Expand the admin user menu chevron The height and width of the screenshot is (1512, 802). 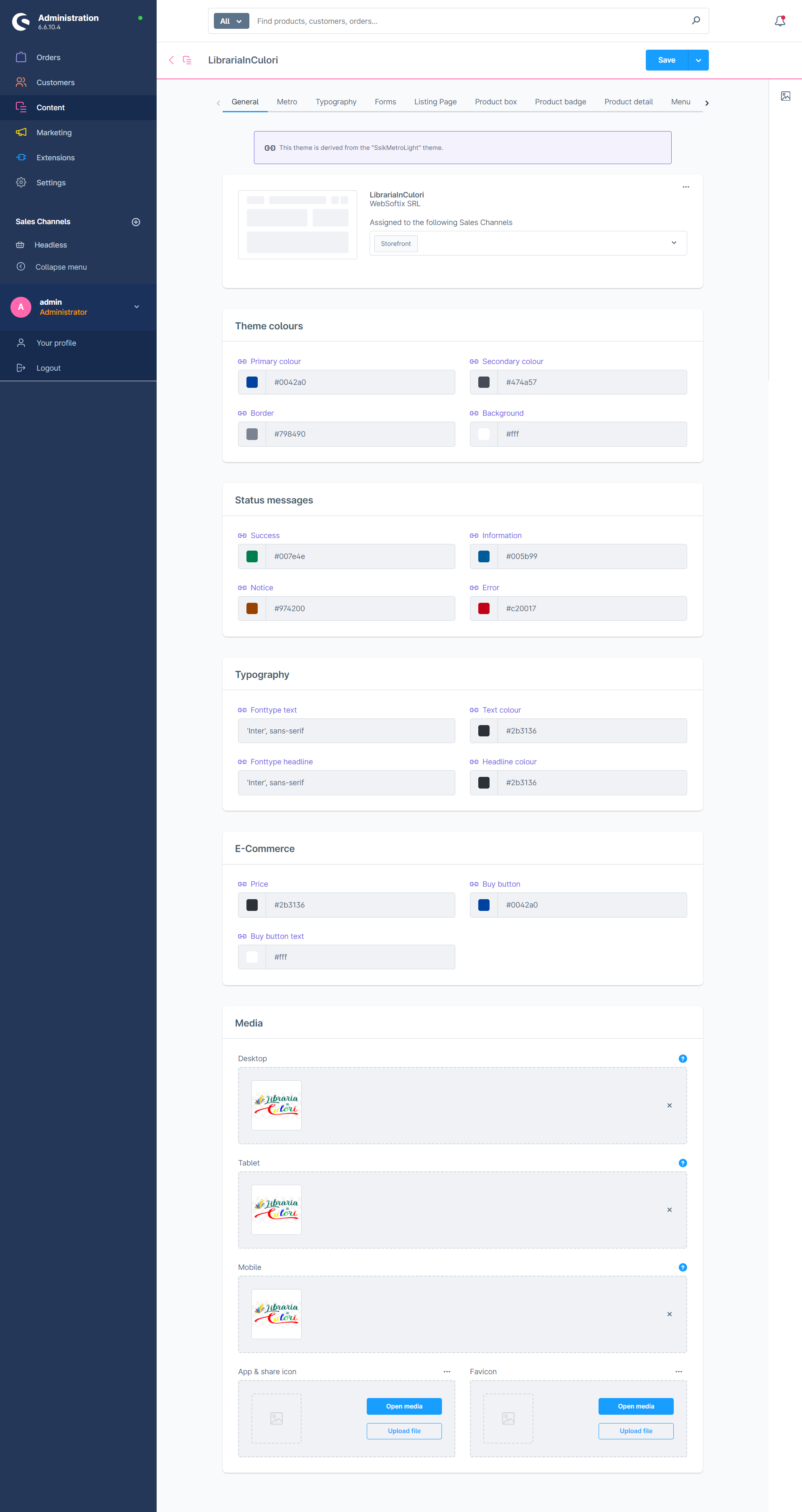pyautogui.click(x=136, y=306)
